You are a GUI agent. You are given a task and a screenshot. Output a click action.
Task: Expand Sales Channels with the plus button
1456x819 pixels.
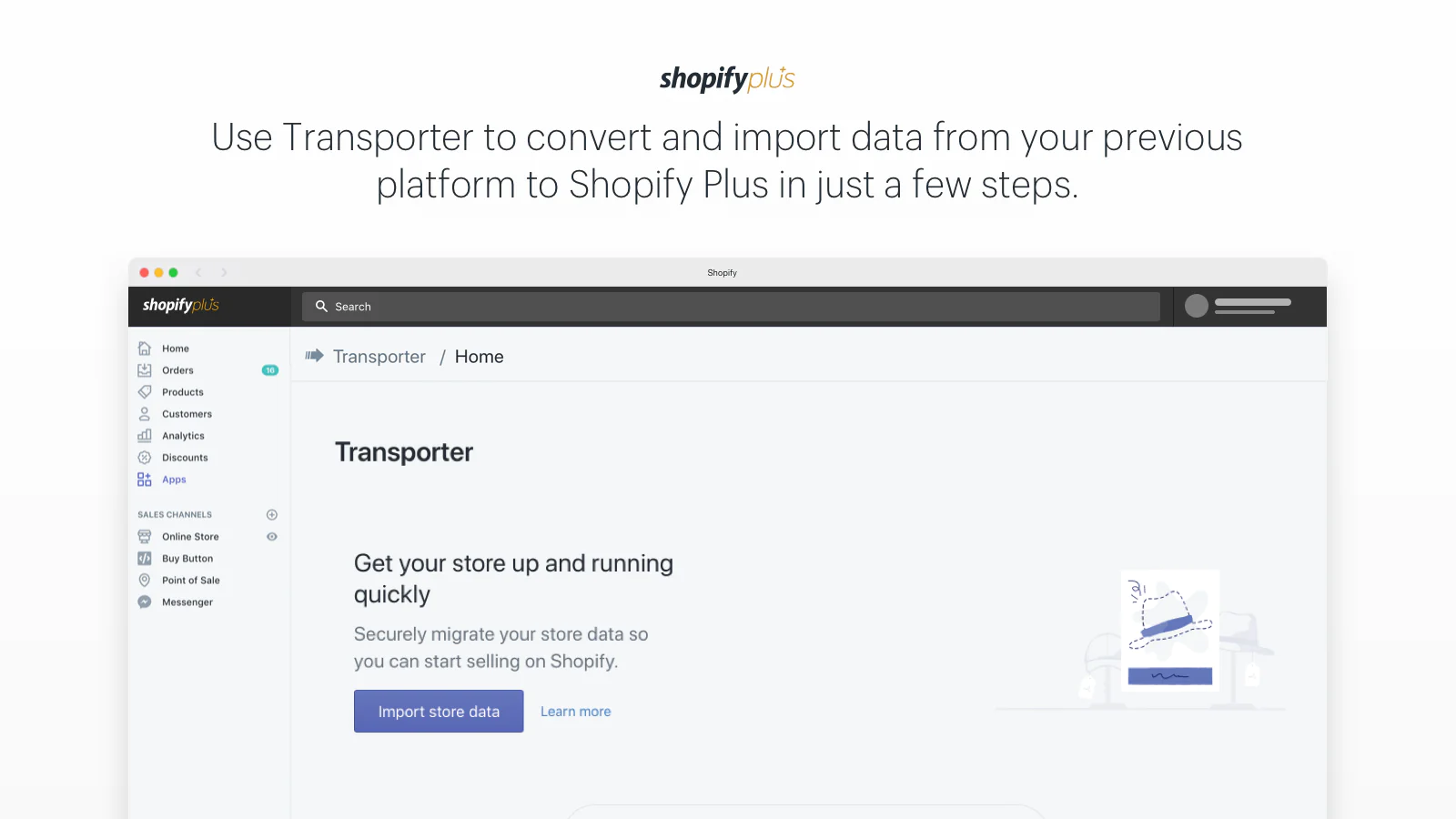click(x=271, y=514)
